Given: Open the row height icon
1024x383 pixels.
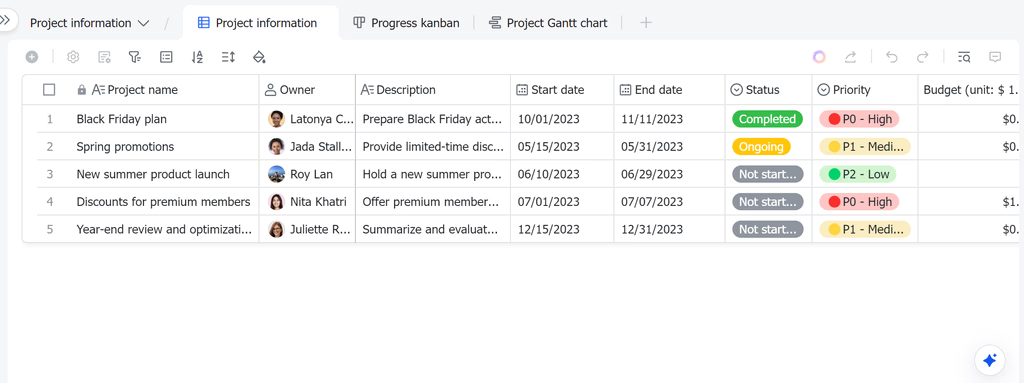Looking at the screenshot, I should tap(228, 58).
